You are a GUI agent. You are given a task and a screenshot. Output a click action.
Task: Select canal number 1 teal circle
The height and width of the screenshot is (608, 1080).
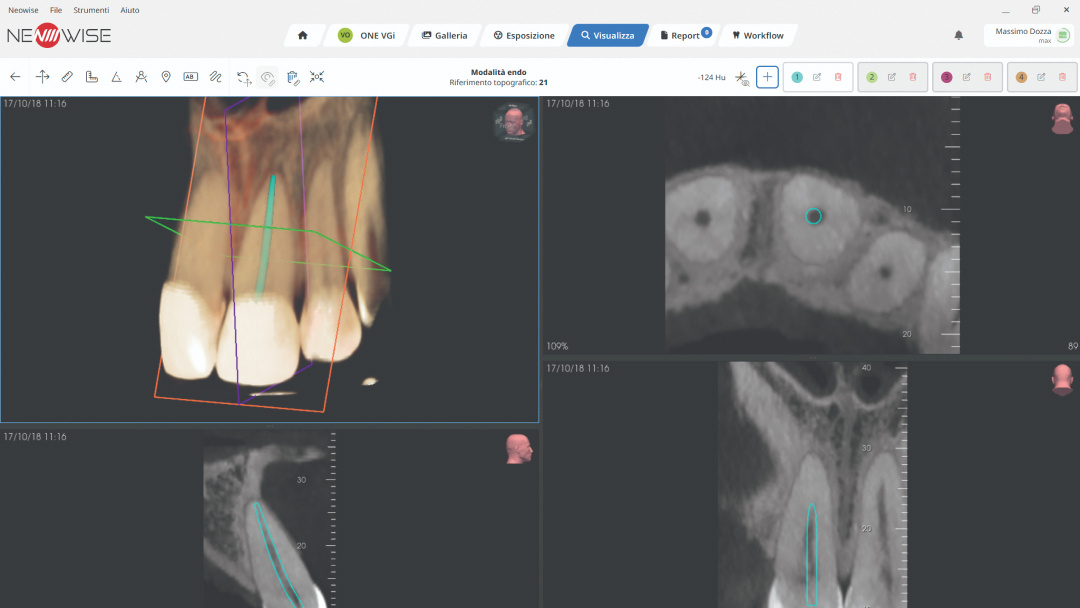[x=797, y=77]
